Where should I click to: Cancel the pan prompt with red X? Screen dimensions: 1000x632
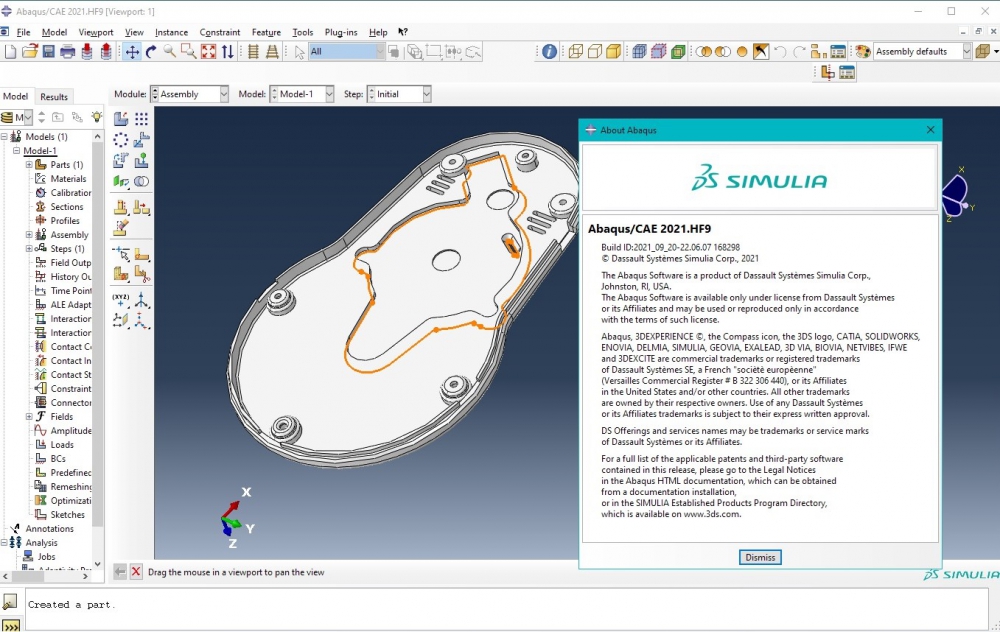click(137, 572)
